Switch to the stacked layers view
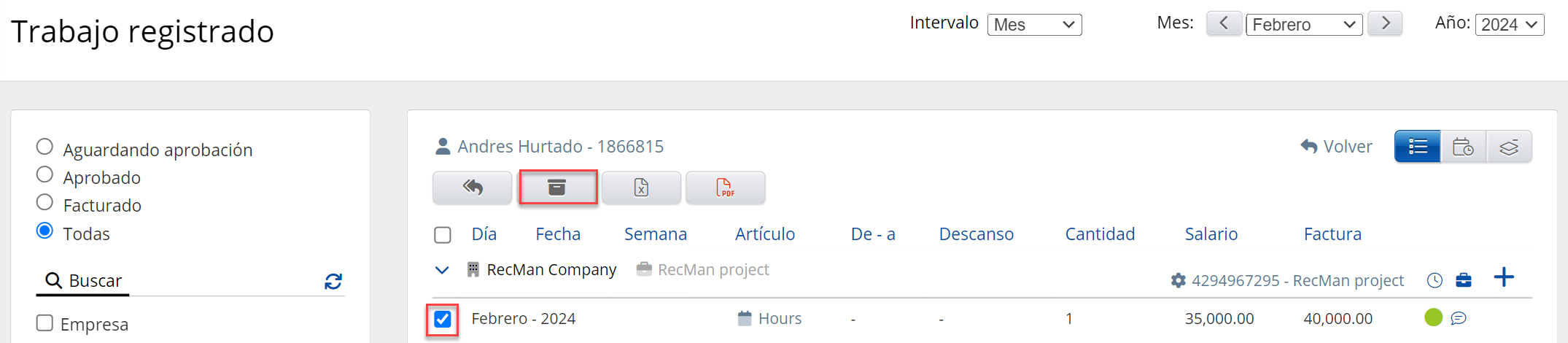The height and width of the screenshot is (343, 1568). tap(1509, 147)
